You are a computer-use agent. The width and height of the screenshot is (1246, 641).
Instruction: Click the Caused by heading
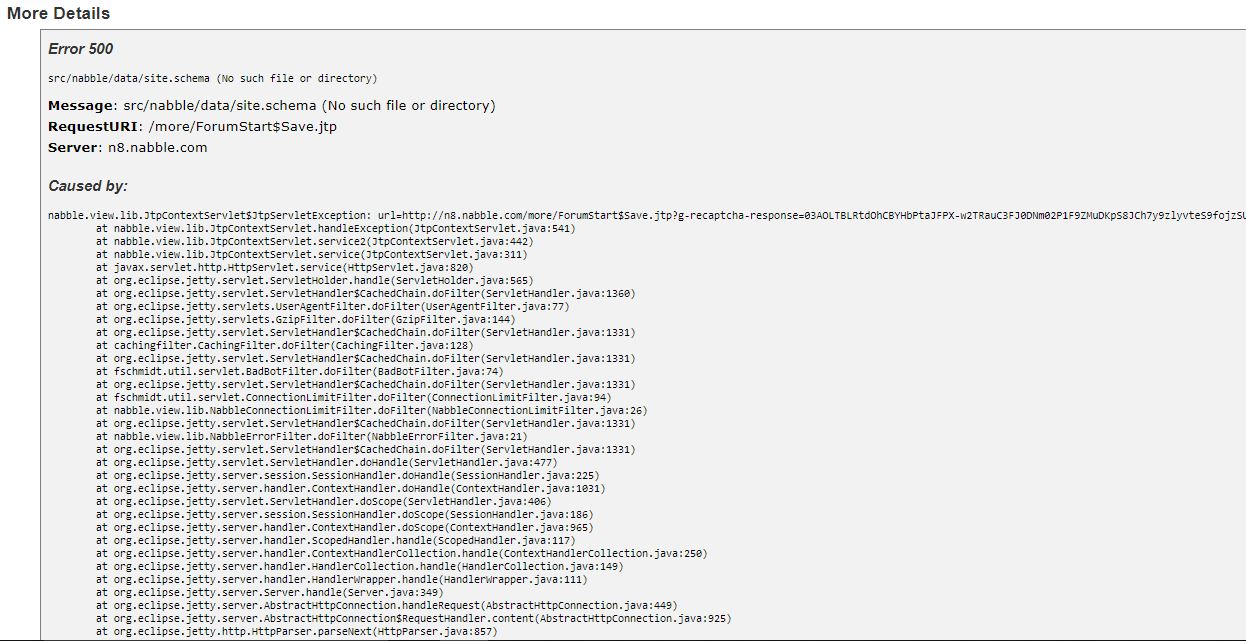[x=88, y=186]
